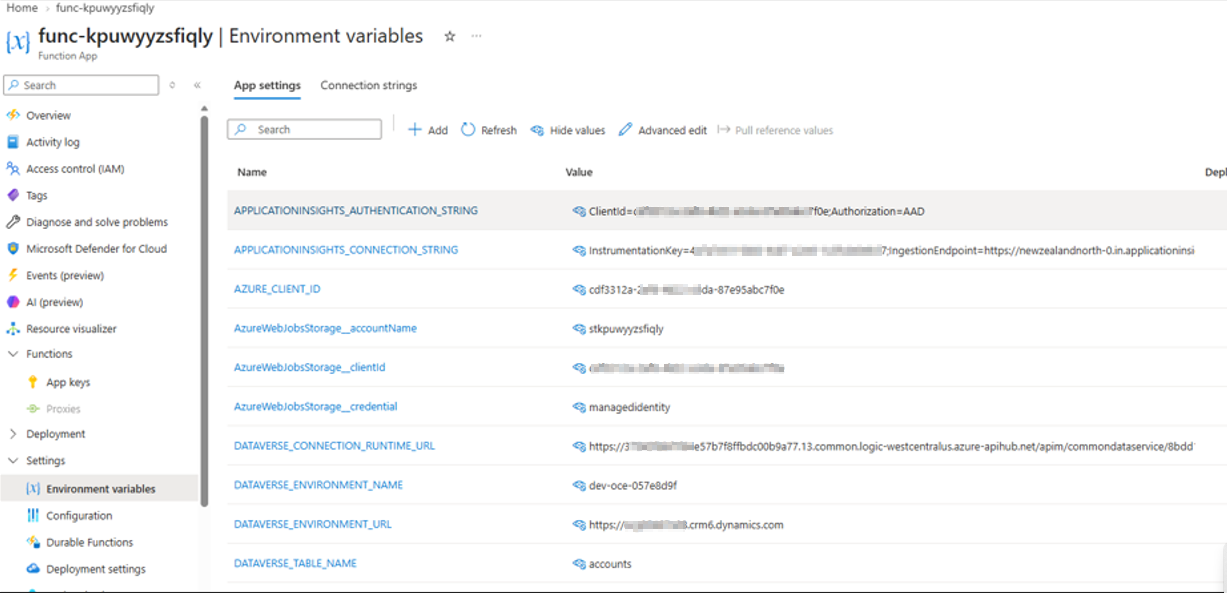Open func-kpuwyyzsfiqly breadcrumb link
The height and width of the screenshot is (593, 1227).
coord(105,8)
